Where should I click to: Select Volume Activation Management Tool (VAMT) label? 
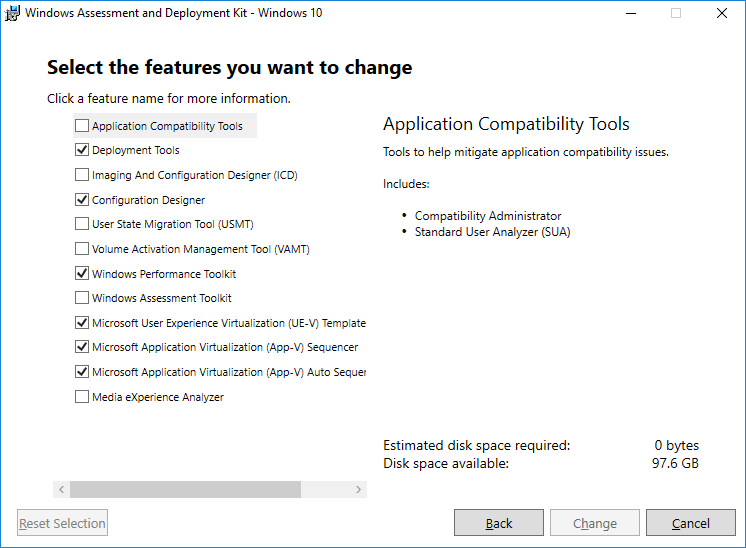click(x=201, y=249)
